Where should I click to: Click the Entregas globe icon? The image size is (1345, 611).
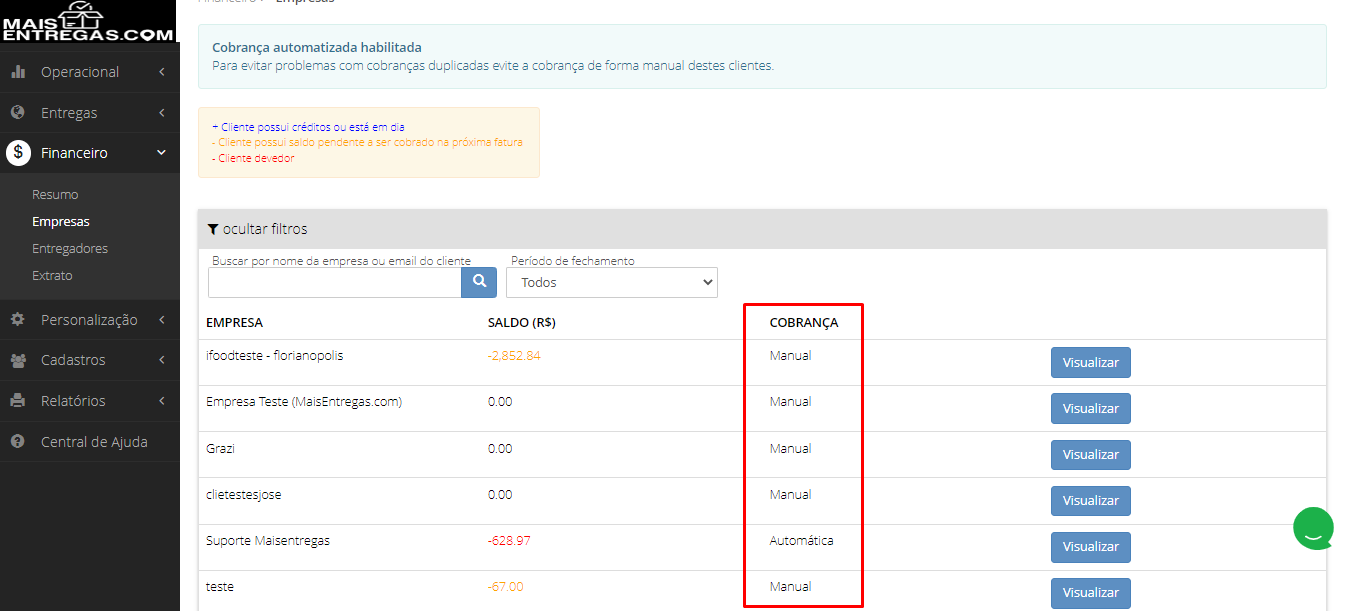click(18, 112)
